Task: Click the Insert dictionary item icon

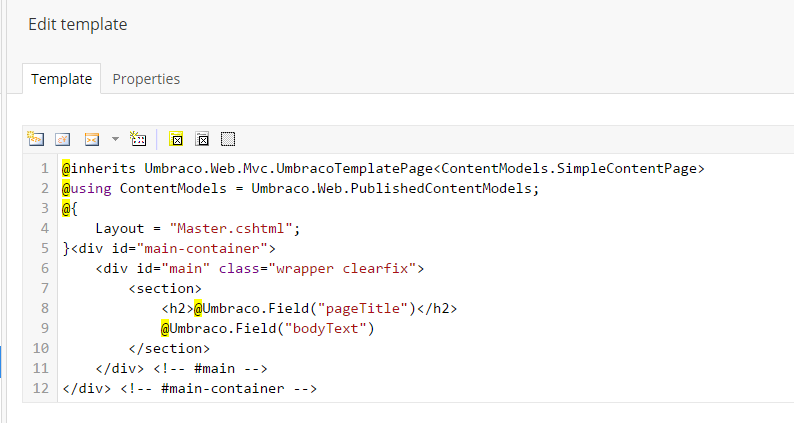Action: click(x=63, y=139)
